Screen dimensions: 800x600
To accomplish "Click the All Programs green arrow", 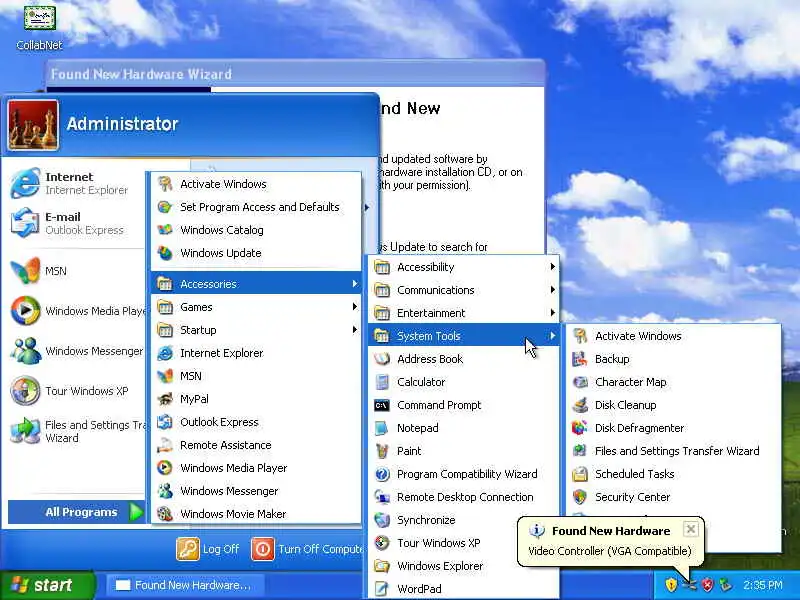I will click(136, 512).
